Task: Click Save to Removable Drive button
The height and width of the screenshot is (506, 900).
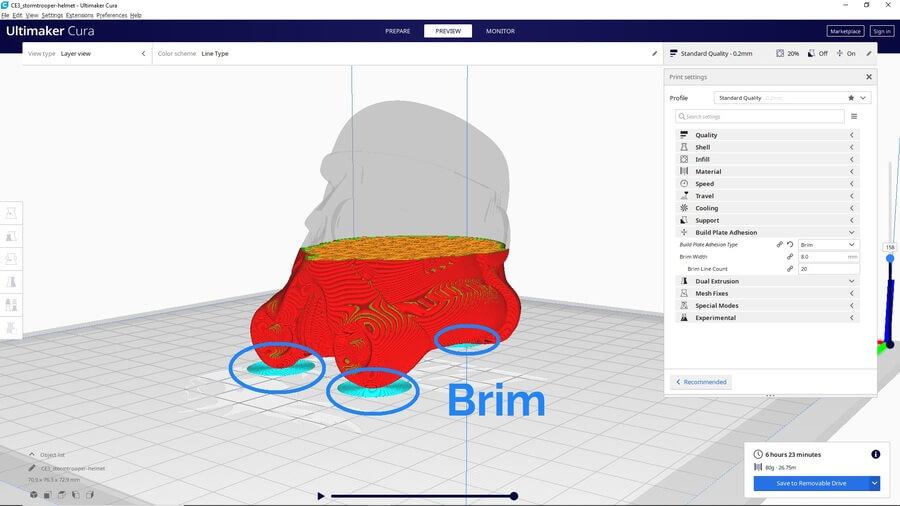Action: point(810,483)
